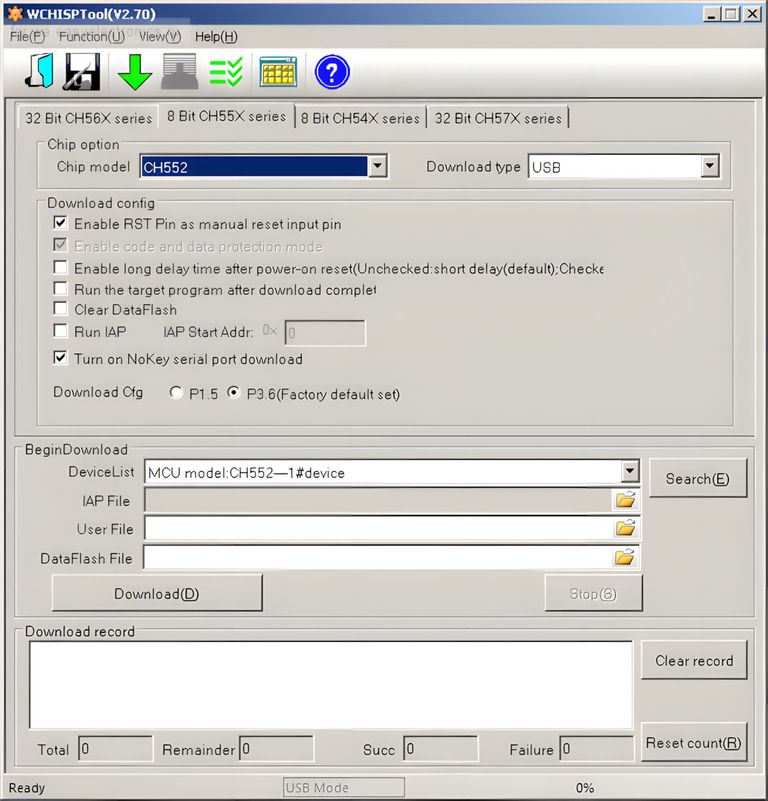
Task: Click the Download record text area
Action: pos(331,685)
